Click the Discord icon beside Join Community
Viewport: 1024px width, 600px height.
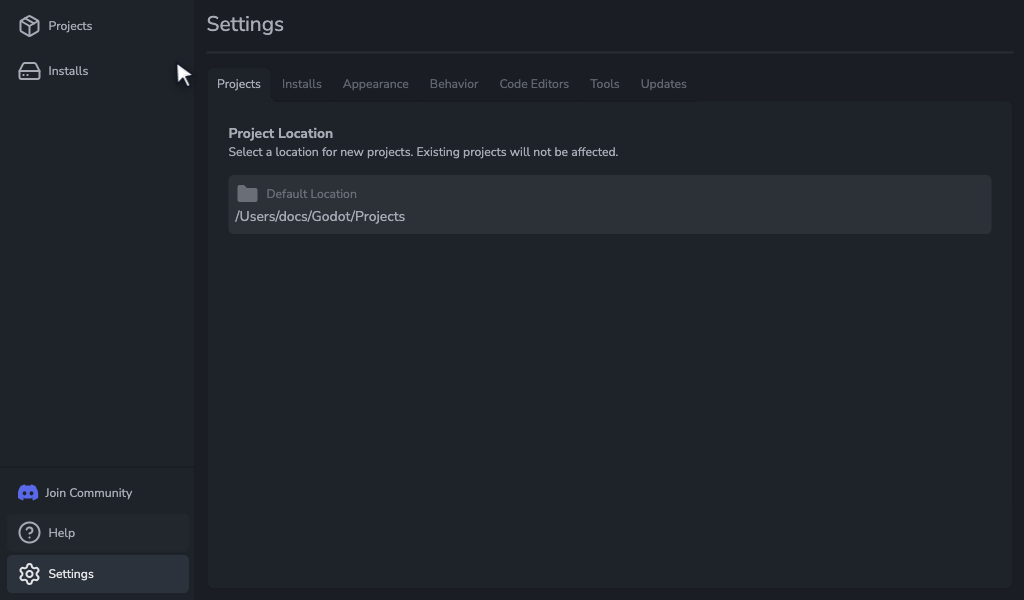(x=28, y=493)
